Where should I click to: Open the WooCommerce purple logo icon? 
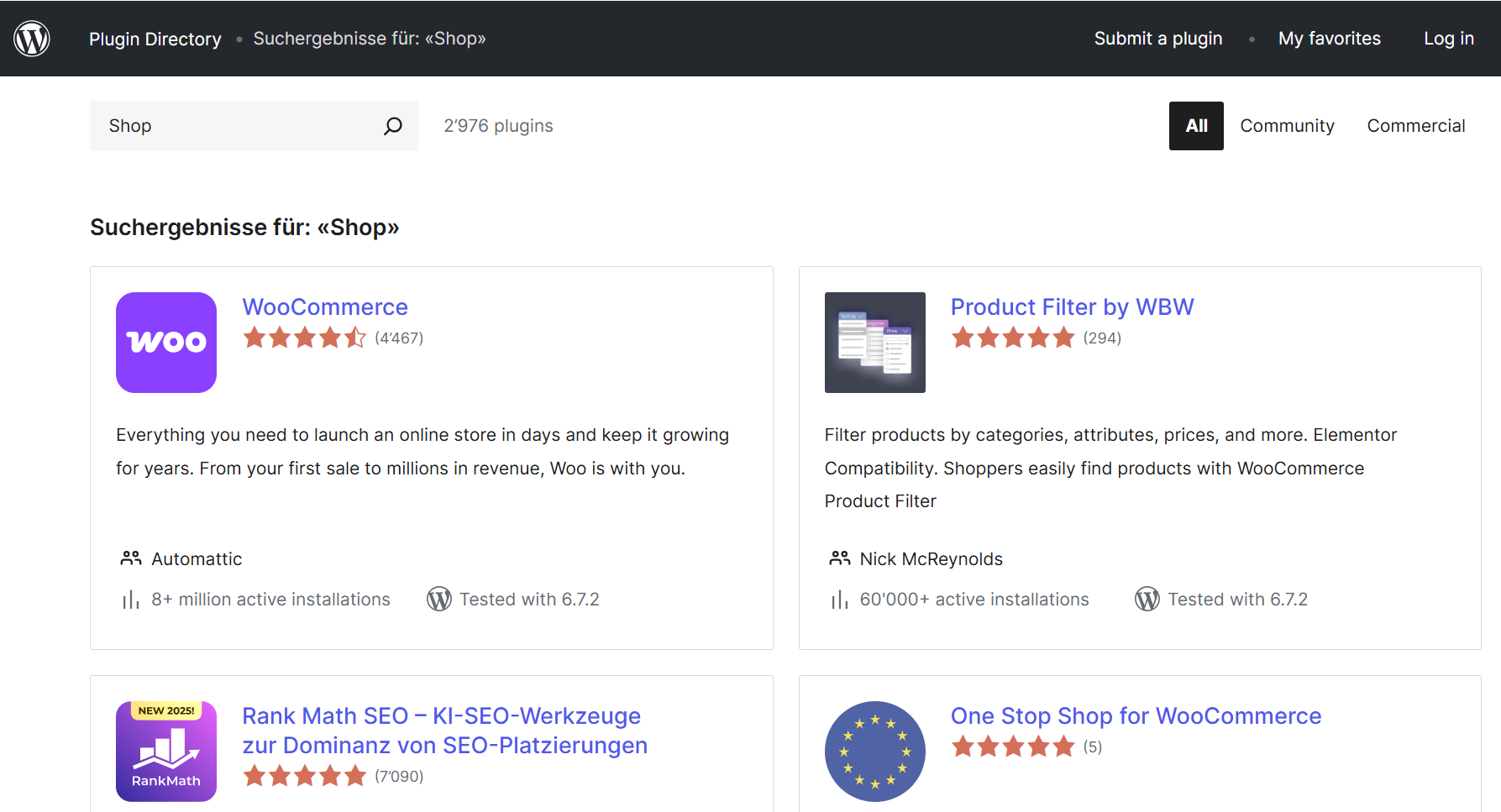click(166, 343)
